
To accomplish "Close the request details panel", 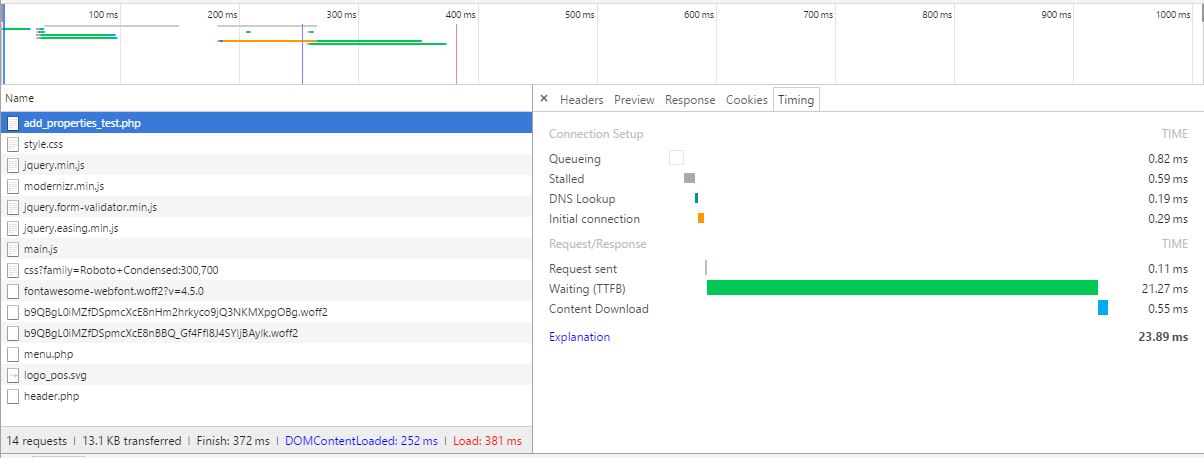I will pyautogui.click(x=544, y=99).
